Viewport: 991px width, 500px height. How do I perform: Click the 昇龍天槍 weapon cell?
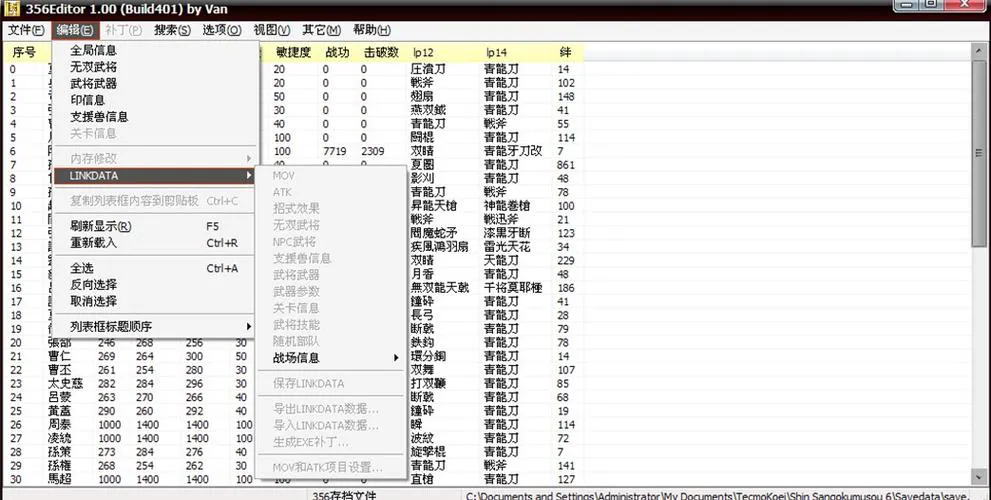coord(434,206)
